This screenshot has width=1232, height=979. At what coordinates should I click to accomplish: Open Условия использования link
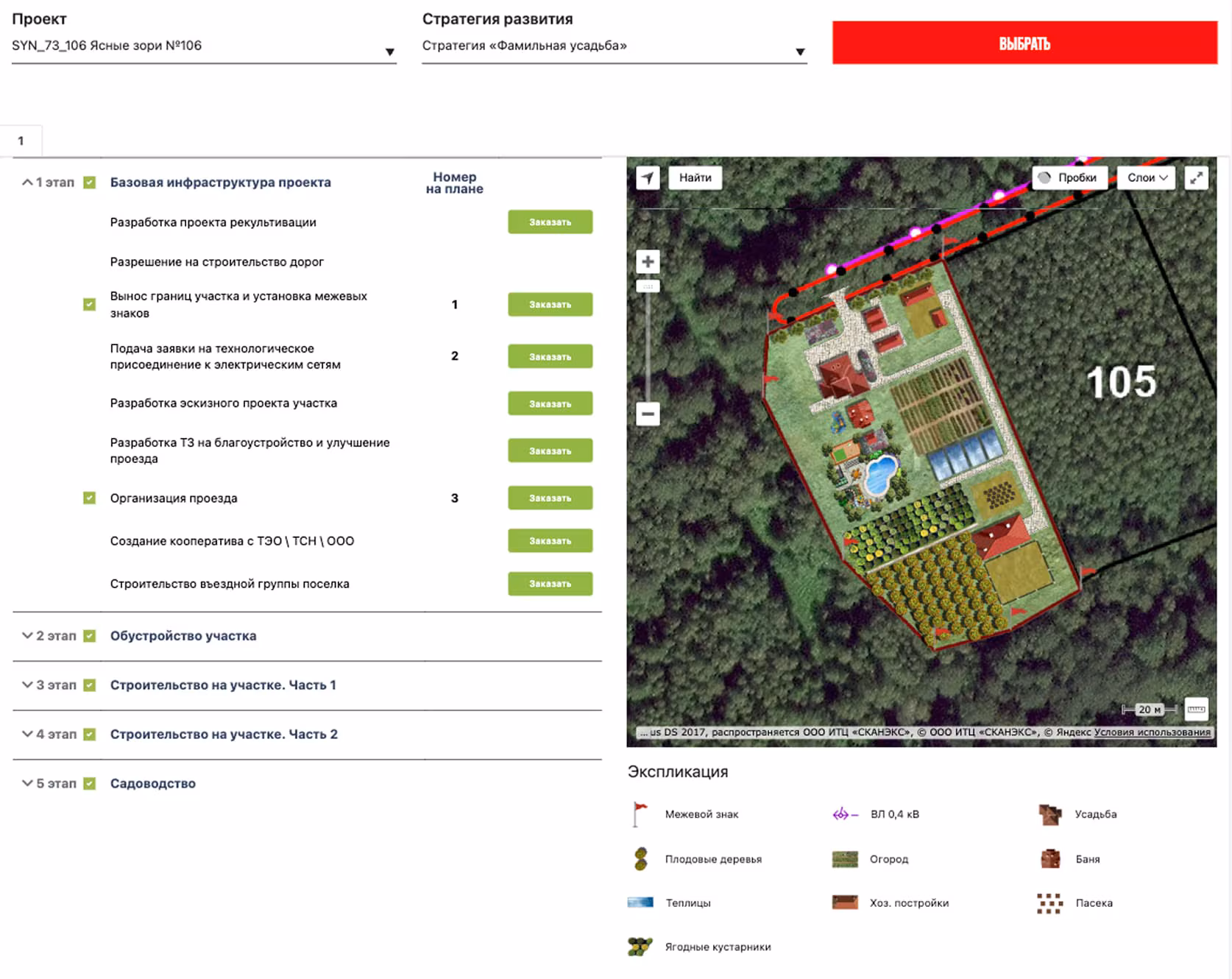(1153, 732)
